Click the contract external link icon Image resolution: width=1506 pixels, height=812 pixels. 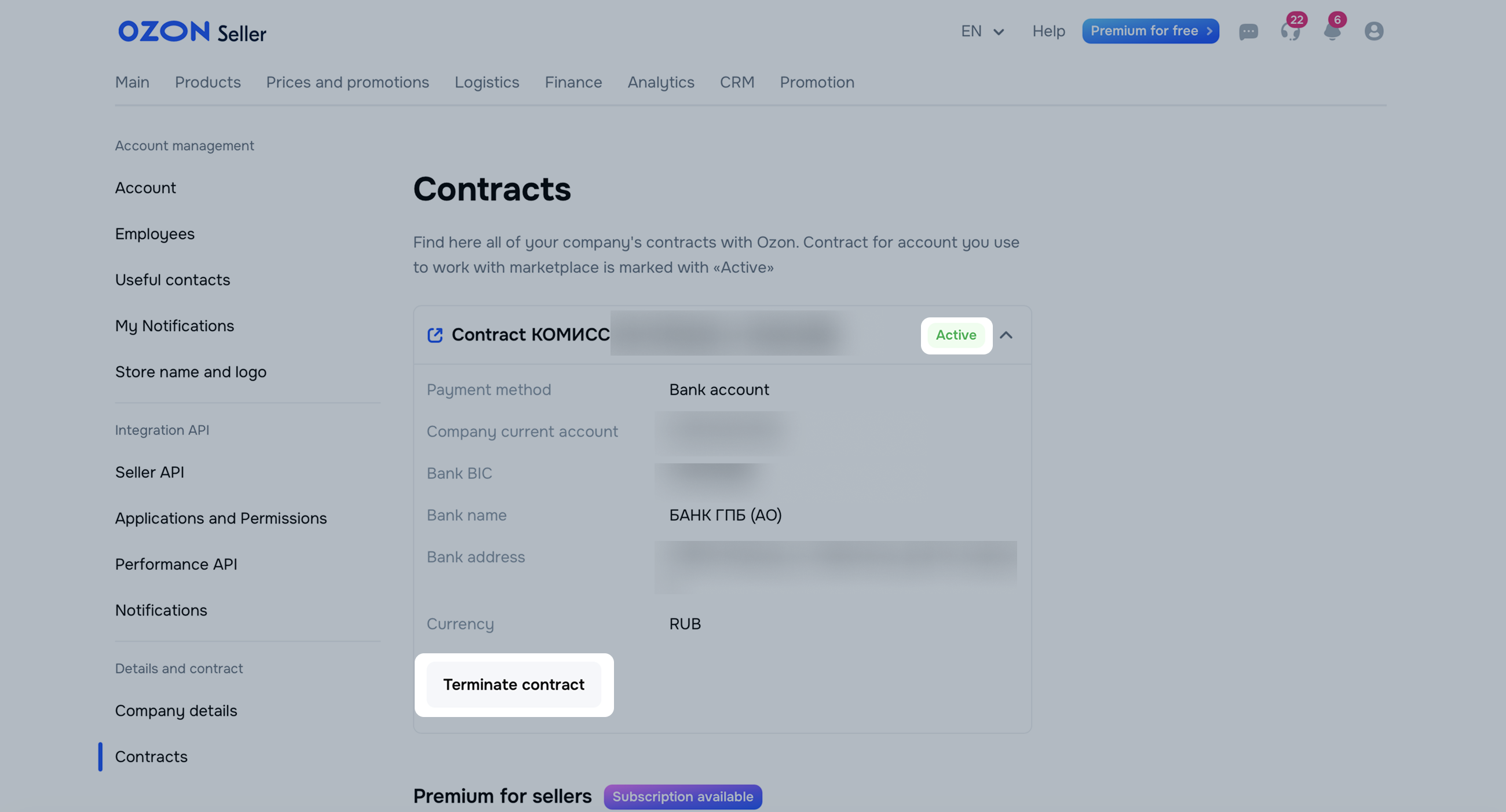pyautogui.click(x=435, y=335)
